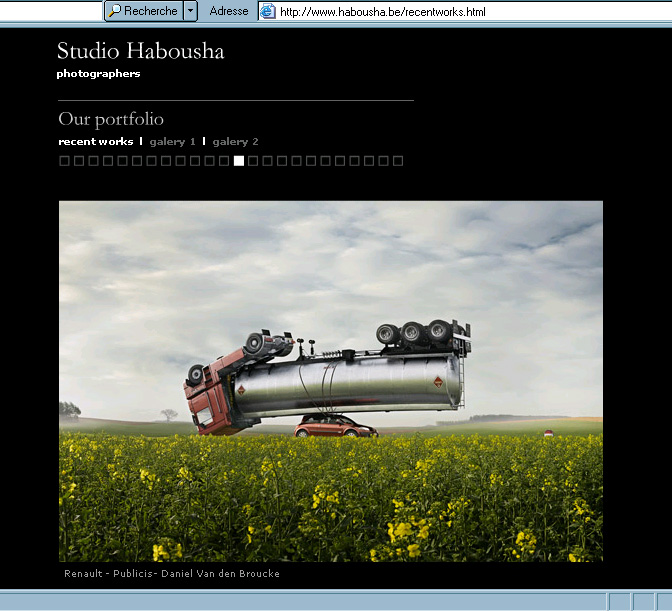Screen dimensions: 672x611
Task: Switch to the galery 1 tab
Action: pyautogui.click(x=172, y=142)
